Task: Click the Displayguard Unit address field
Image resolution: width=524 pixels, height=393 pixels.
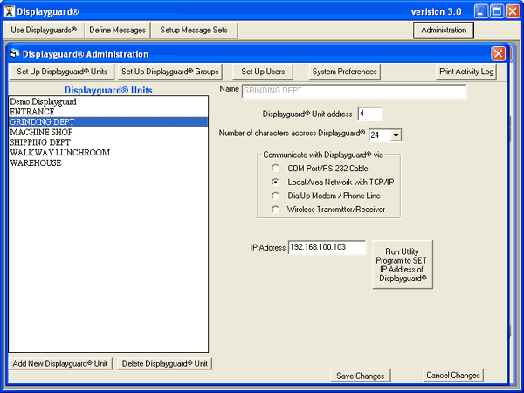Action: [x=370, y=114]
